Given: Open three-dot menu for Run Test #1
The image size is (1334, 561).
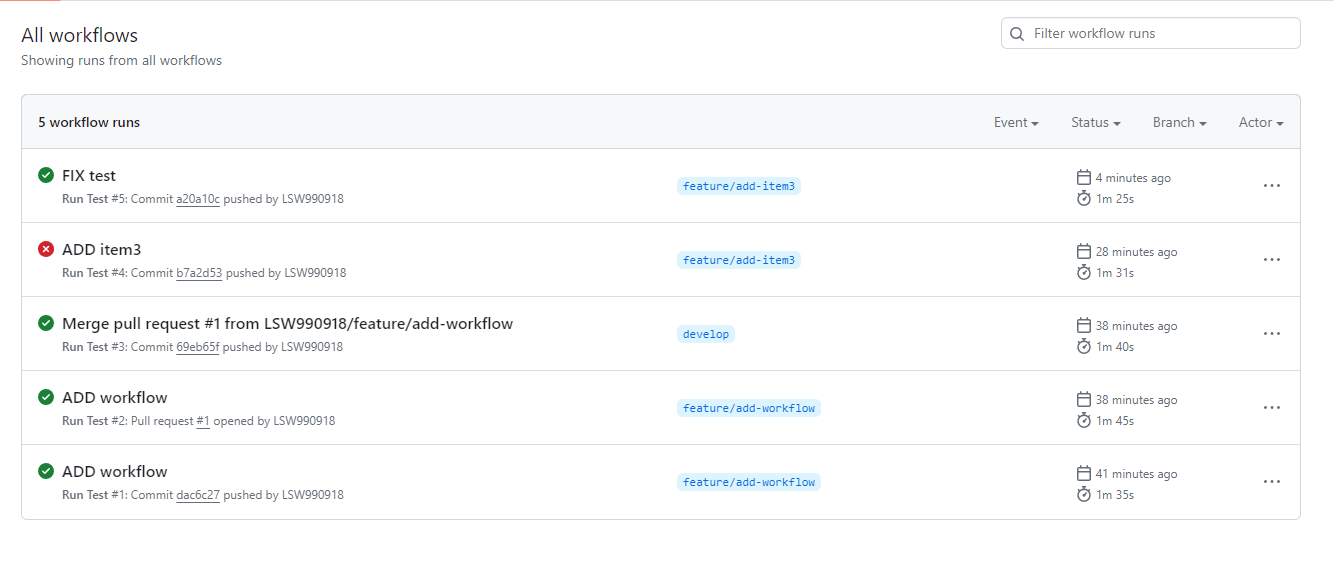Looking at the screenshot, I should coord(1272,482).
